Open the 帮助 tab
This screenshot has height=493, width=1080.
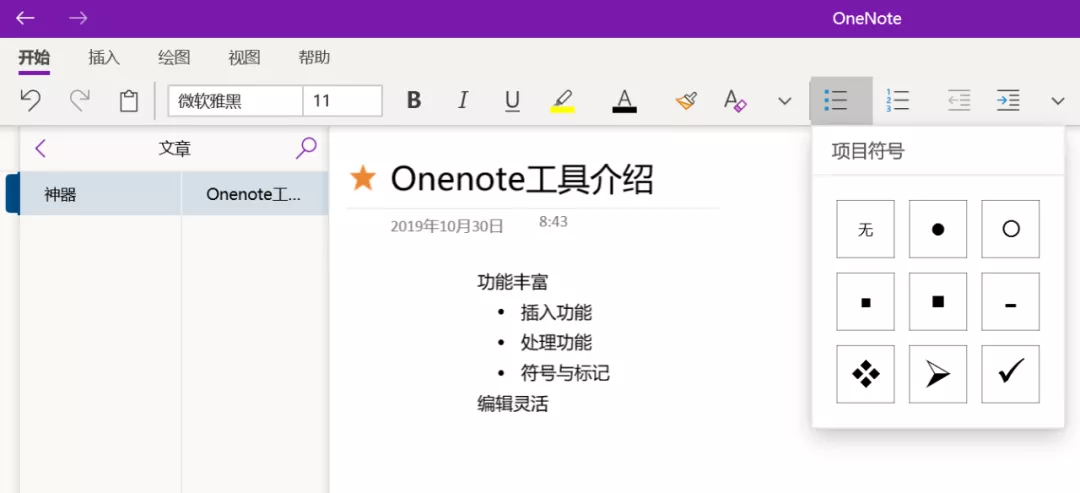pos(314,58)
